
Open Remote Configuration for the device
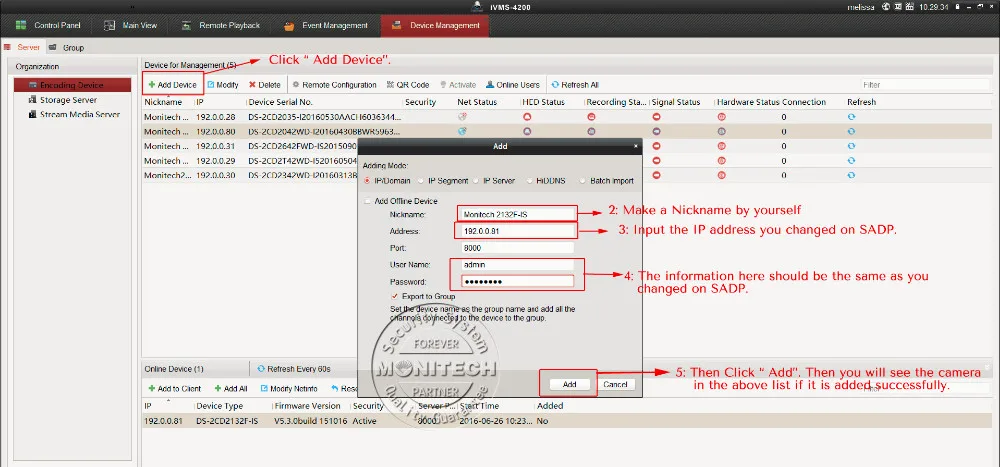[334, 85]
